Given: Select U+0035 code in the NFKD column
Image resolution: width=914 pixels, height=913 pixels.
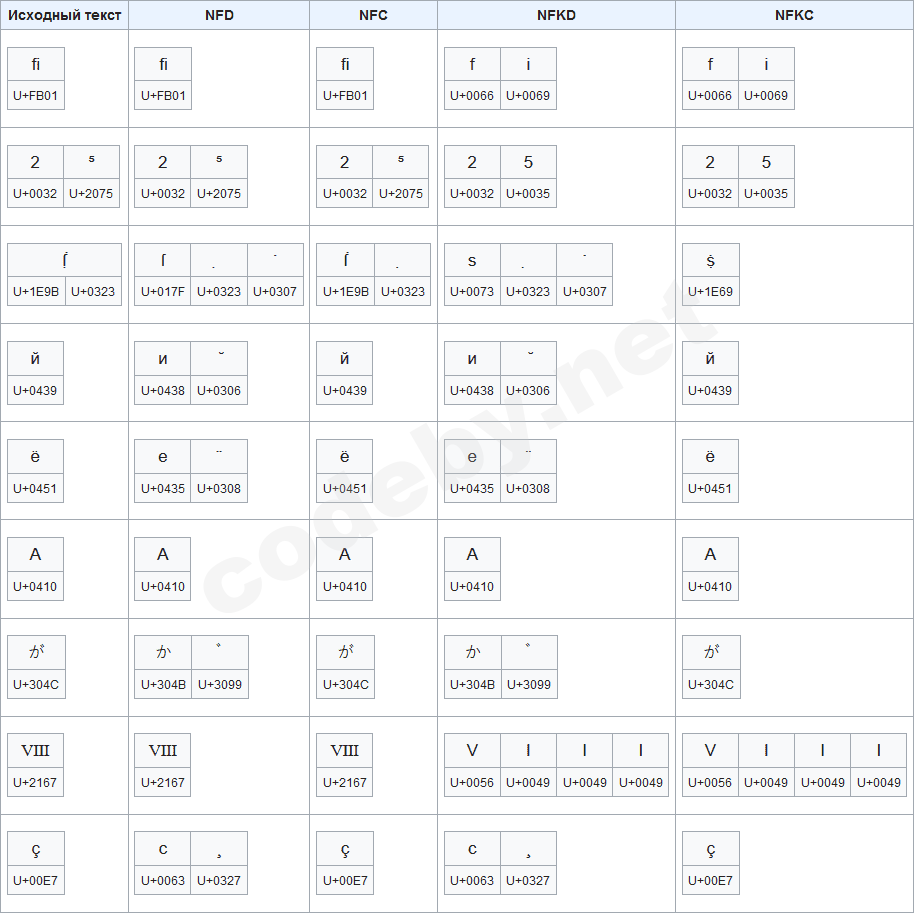Looking at the screenshot, I should [x=528, y=194].
